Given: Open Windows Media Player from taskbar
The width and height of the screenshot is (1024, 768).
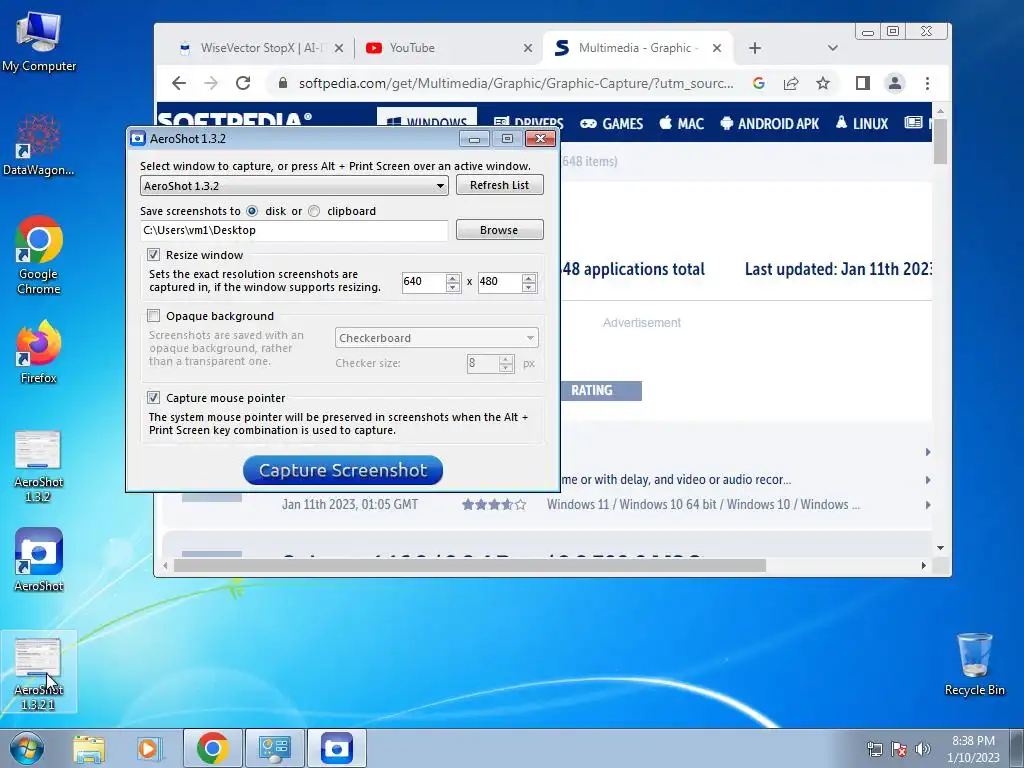Looking at the screenshot, I should pos(150,748).
